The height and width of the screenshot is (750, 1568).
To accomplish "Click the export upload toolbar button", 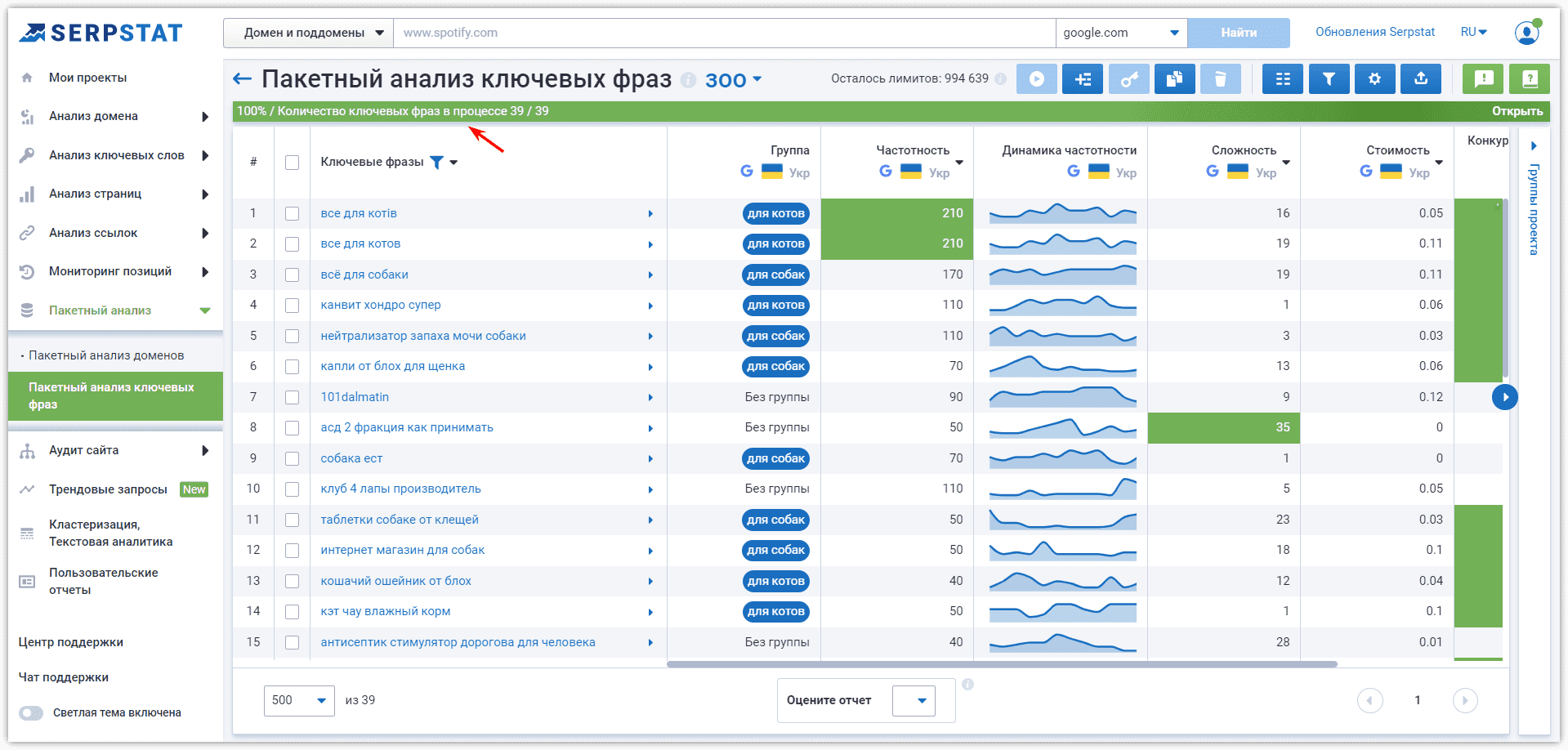I will point(1421,79).
